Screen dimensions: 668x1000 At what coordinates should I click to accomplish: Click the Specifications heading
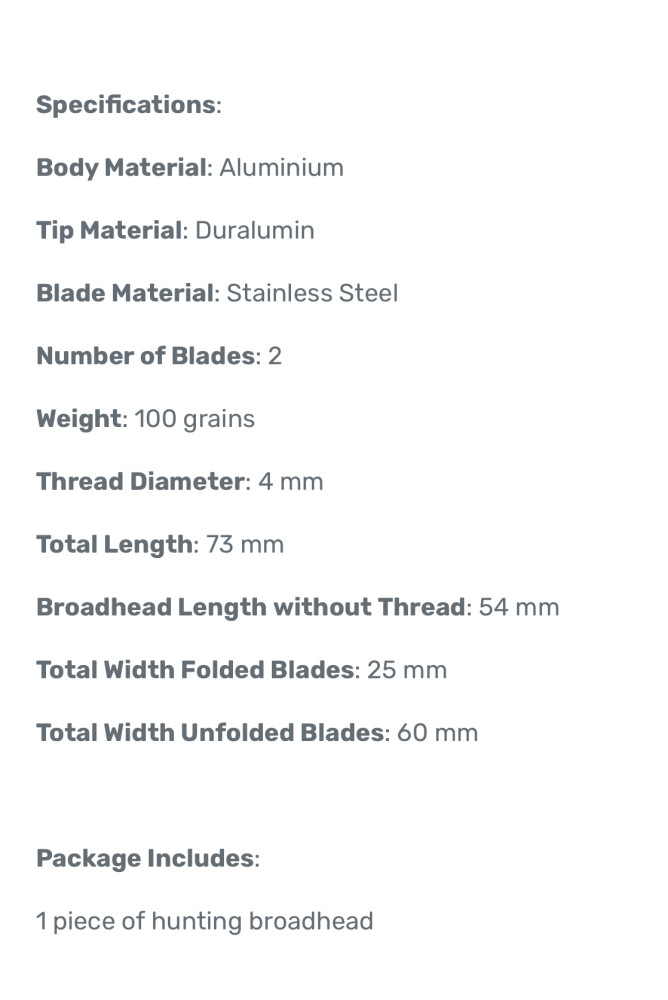click(x=125, y=105)
